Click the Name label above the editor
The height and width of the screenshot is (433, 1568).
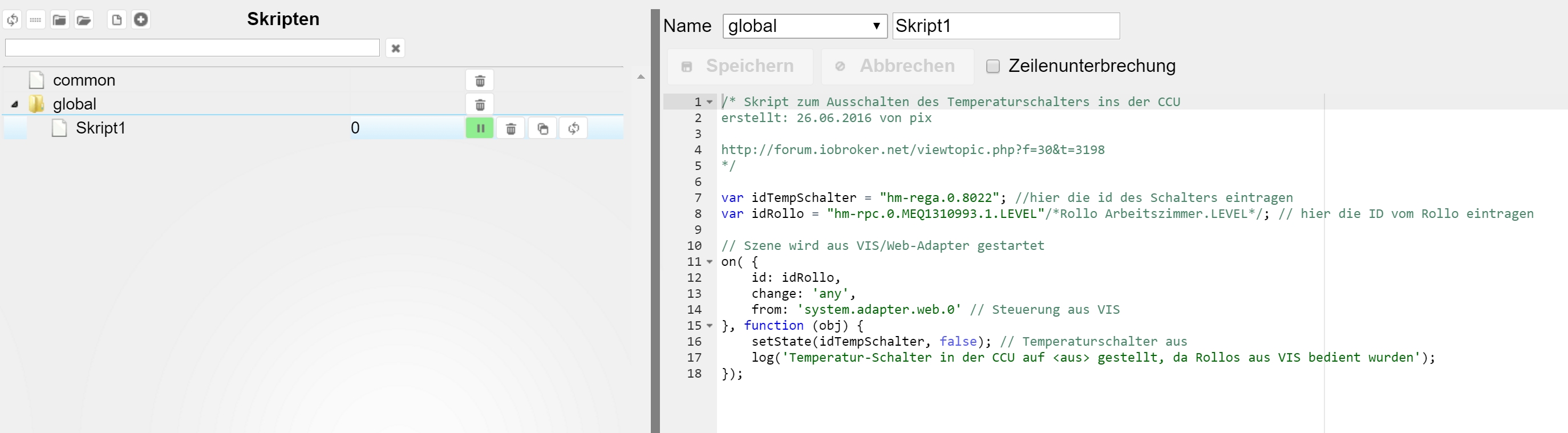tap(687, 26)
